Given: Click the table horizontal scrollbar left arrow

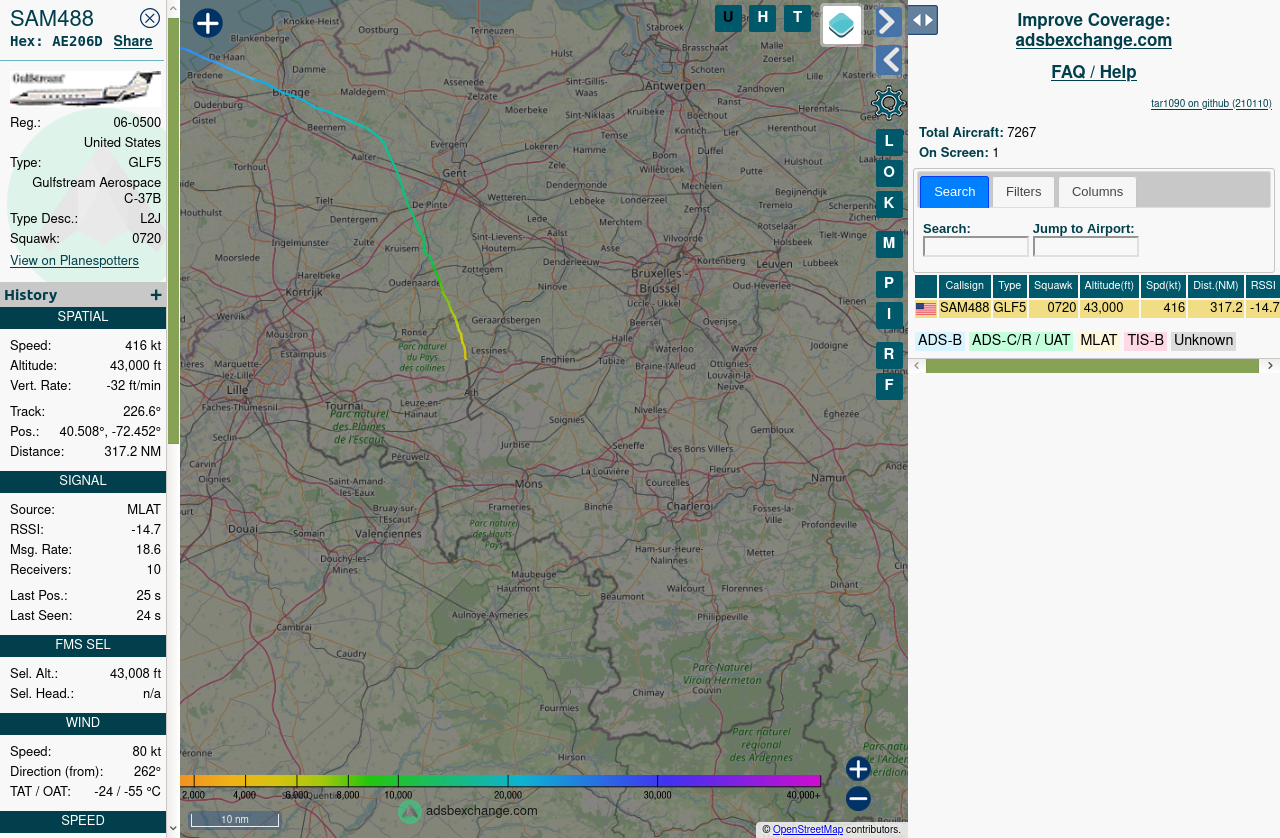Looking at the screenshot, I should click(x=917, y=366).
